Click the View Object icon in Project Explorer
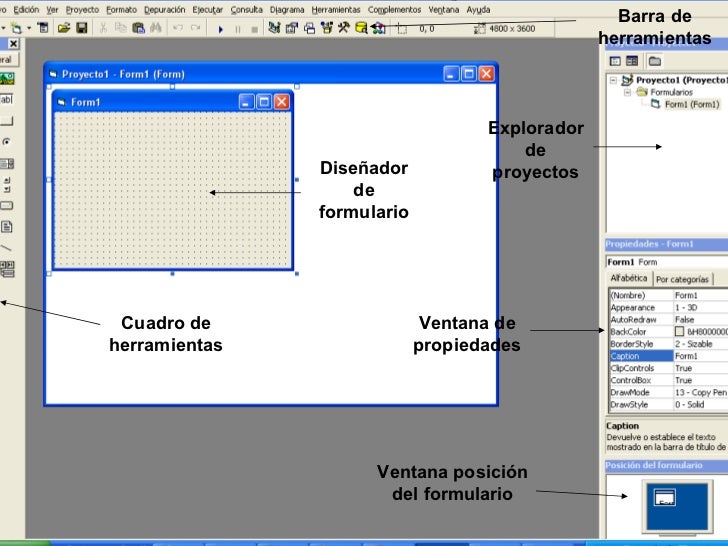The image size is (728, 546). [x=632, y=61]
